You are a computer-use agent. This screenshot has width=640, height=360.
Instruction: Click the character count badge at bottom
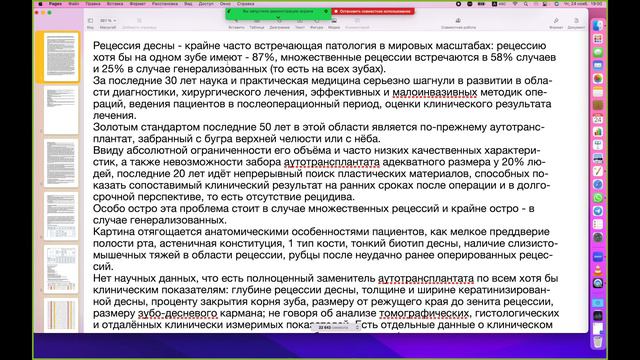point(336,327)
